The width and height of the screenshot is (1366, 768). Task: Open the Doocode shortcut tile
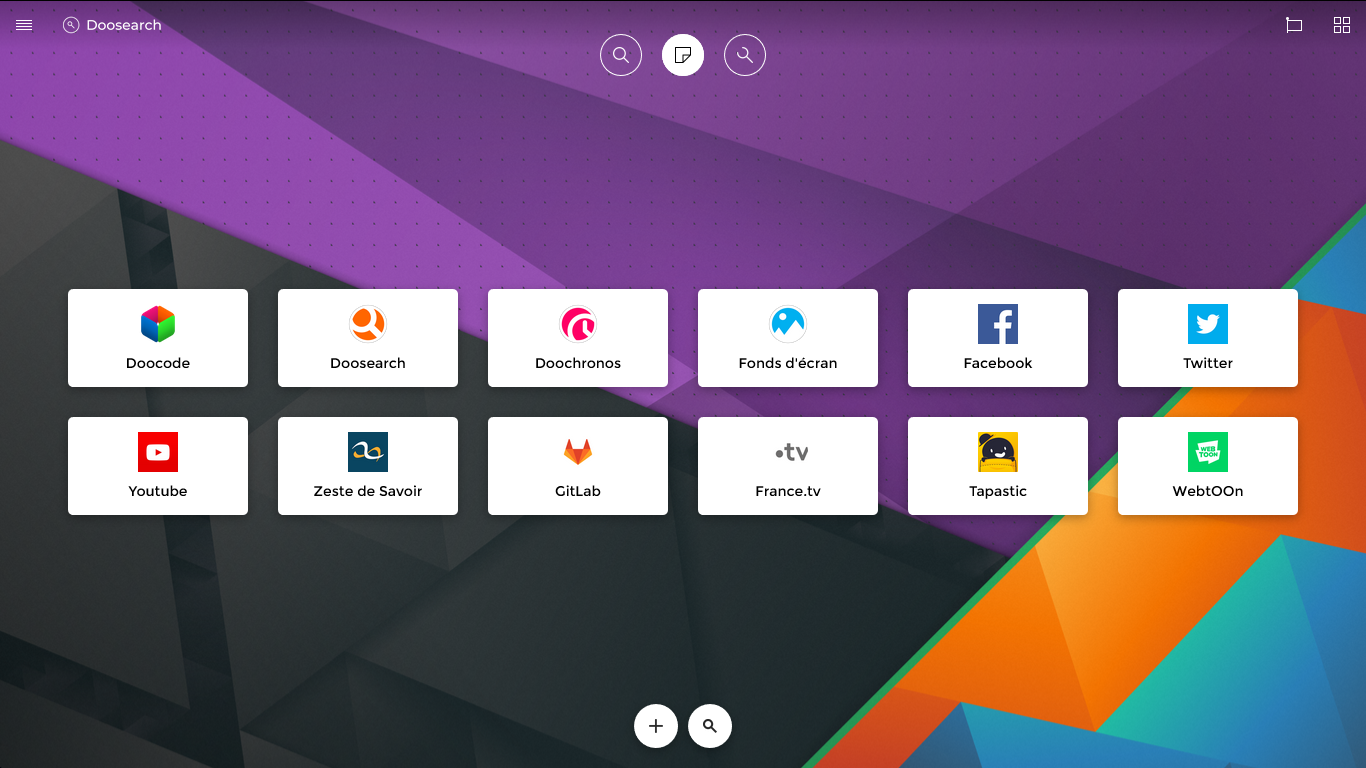(158, 338)
